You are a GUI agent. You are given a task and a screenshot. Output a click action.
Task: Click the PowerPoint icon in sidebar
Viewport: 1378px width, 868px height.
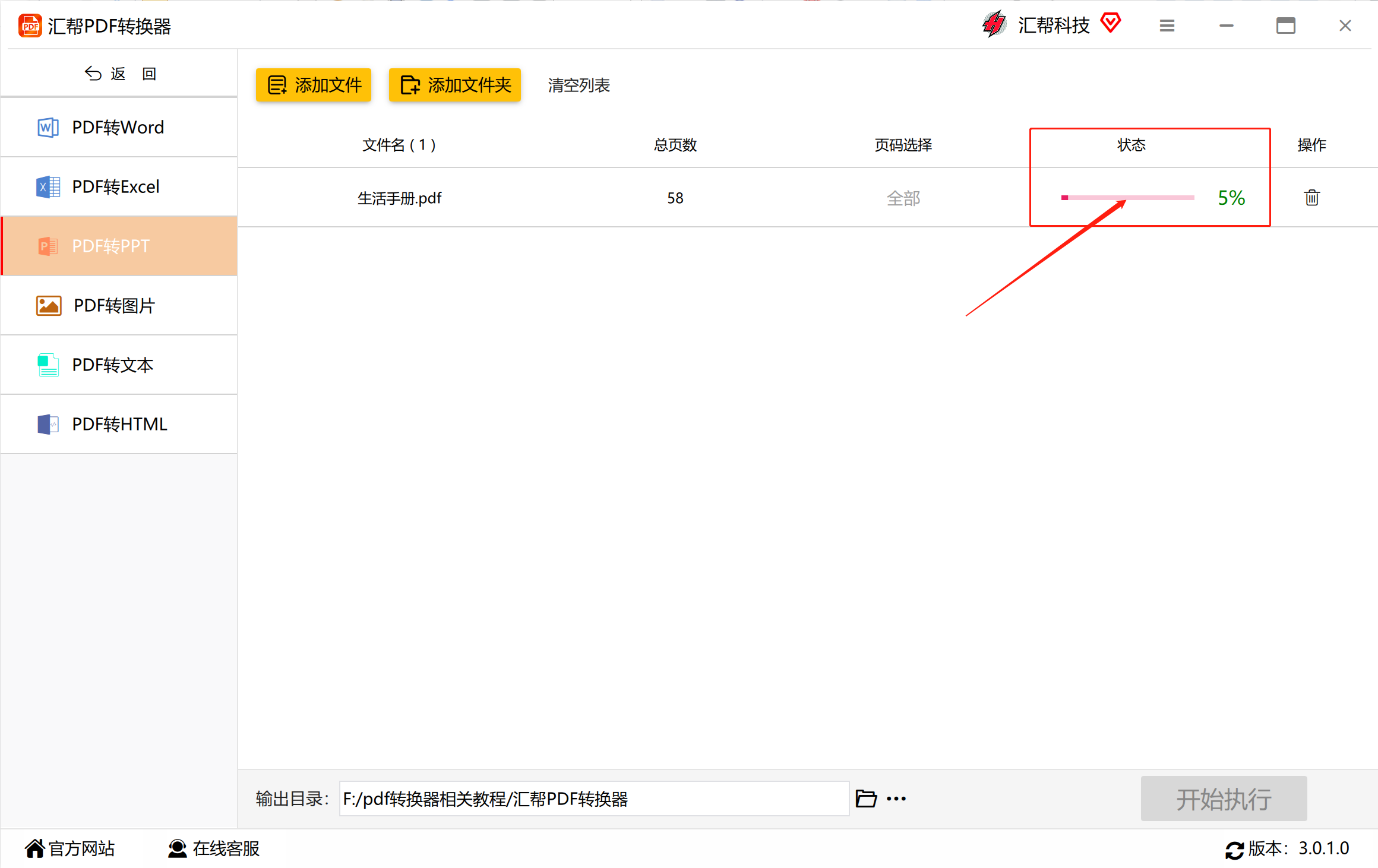(48, 246)
